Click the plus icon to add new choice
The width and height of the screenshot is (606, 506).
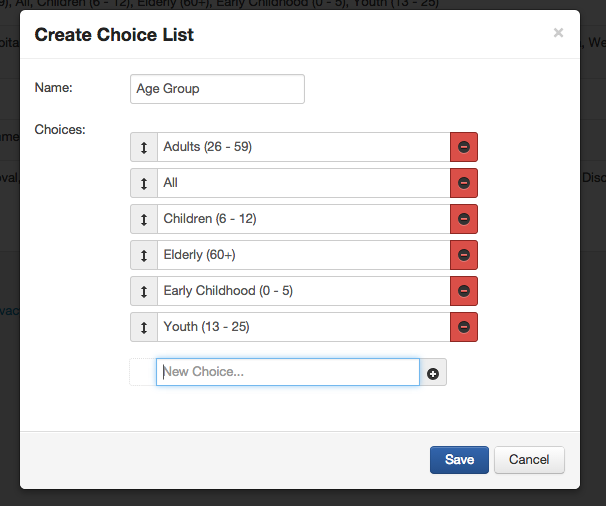coord(433,373)
